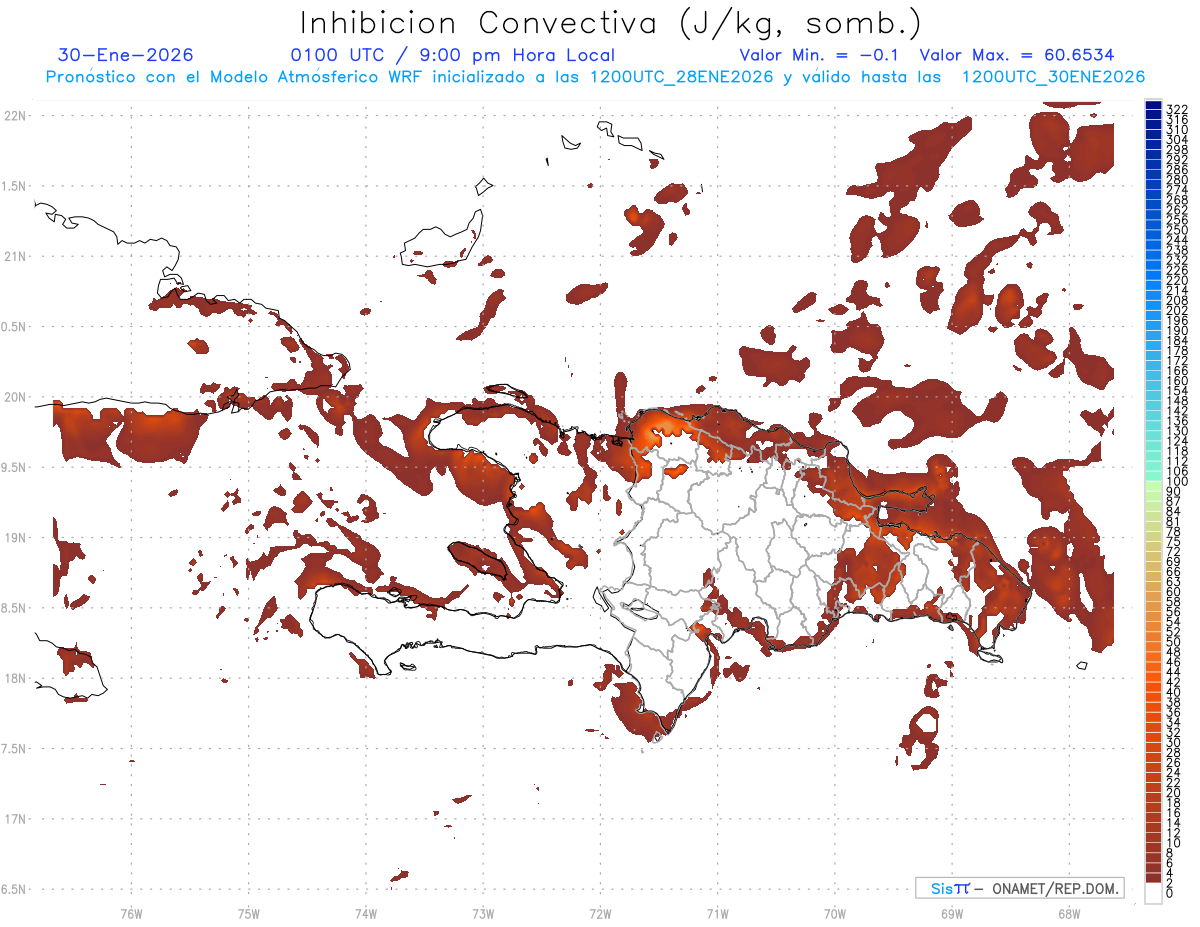Click the '0' colorbar value
Image resolution: width=1200 pixels, height=927 pixels.
coord(1170,893)
